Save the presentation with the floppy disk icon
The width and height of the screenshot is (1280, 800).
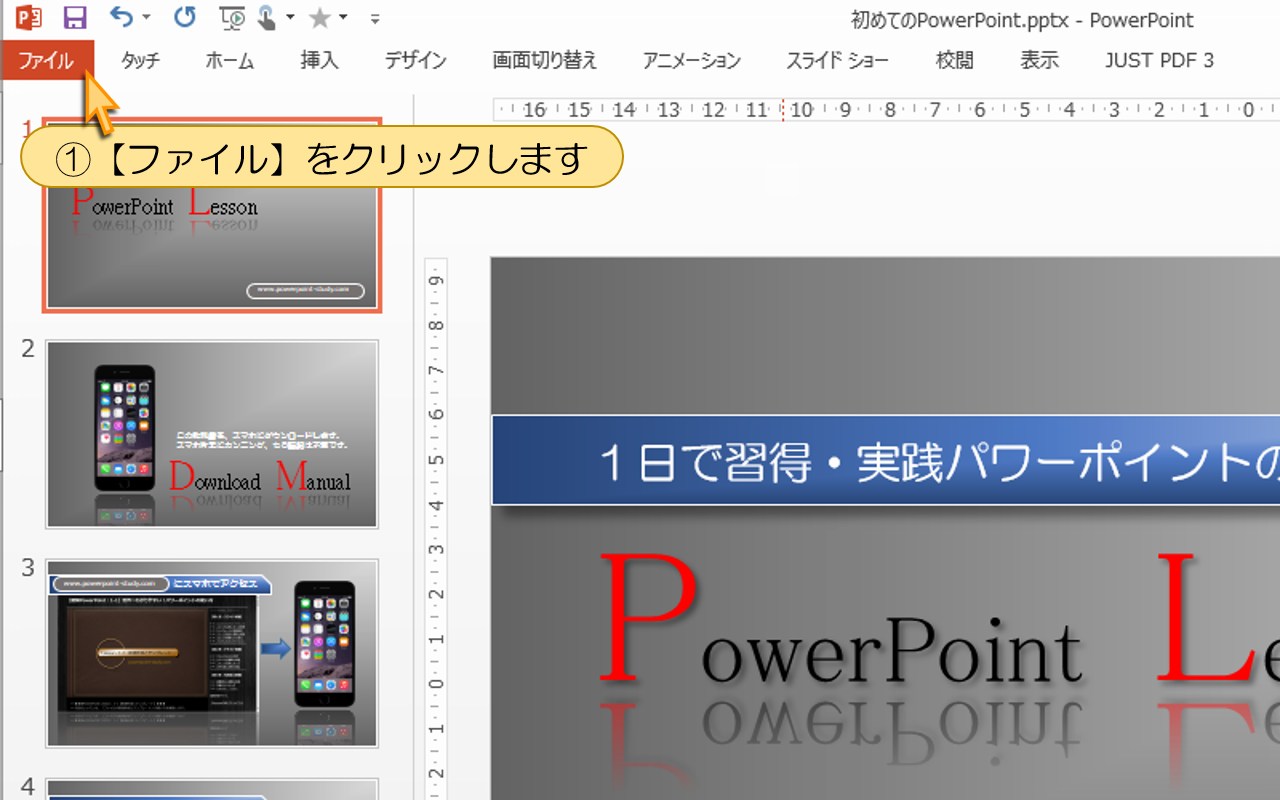(x=75, y=17)
